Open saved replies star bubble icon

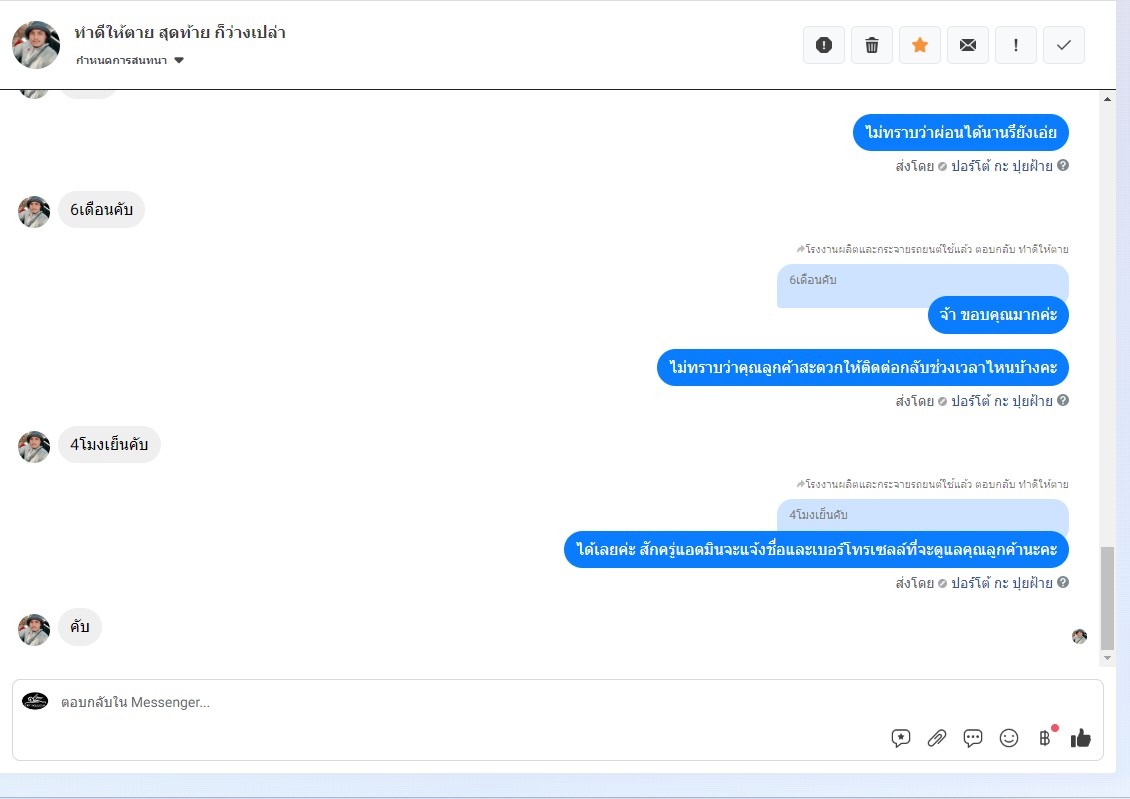[x=901, y=738]
